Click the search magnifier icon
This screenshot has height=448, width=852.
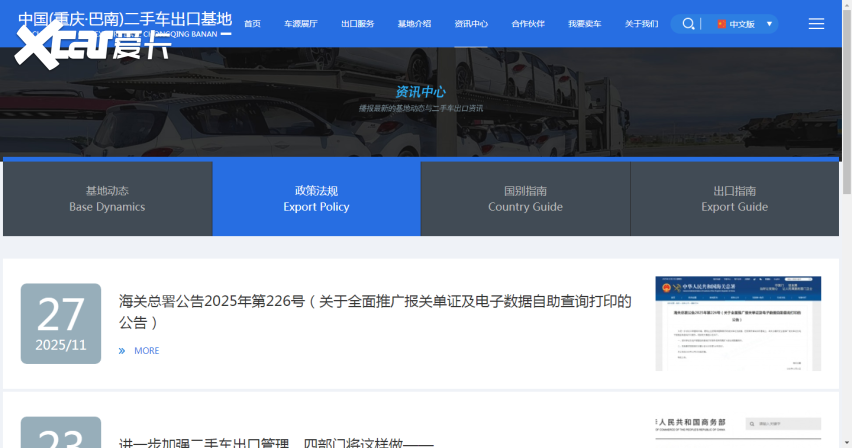(688, 24)
